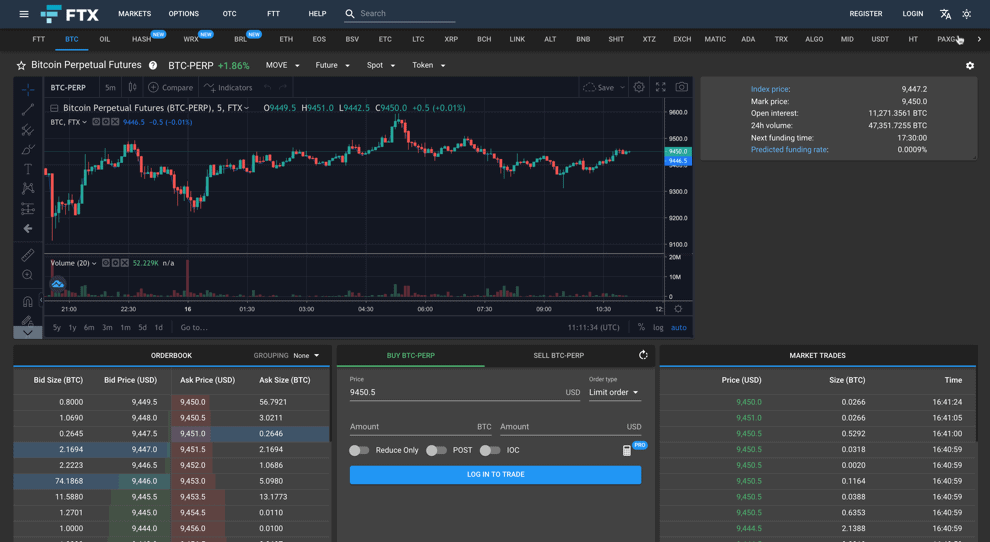This screenshot has width=990, height=542.
Task: Select the crosshair cursor tool
Action: [x=28, y=90]
